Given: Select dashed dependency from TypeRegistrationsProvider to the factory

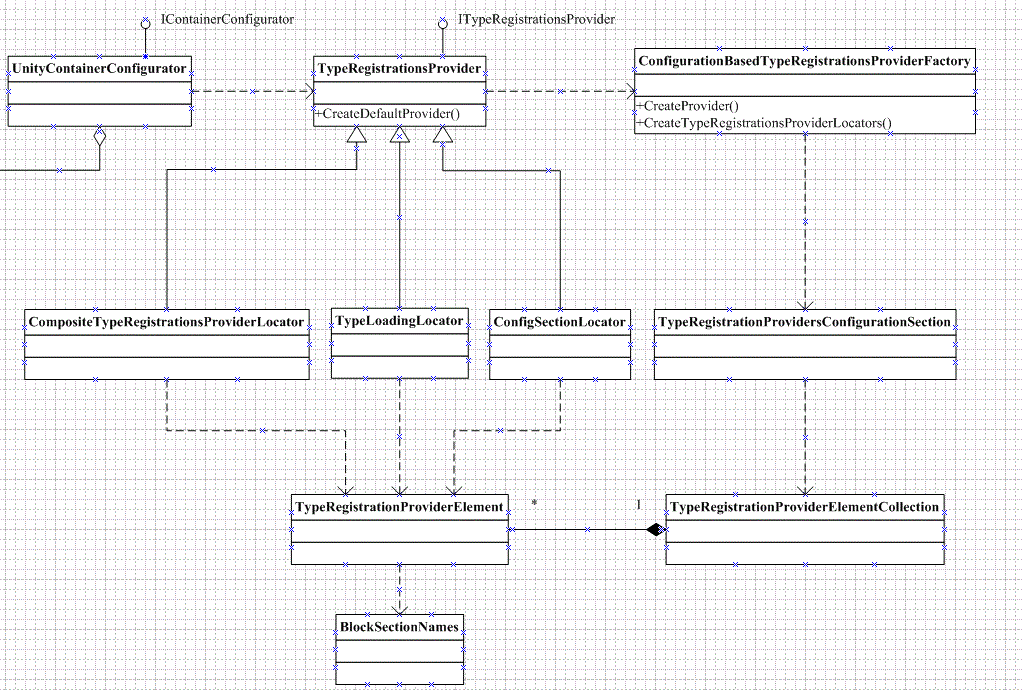Looking at the screenshot, I should pyautogui.click(x=560, y=91).
